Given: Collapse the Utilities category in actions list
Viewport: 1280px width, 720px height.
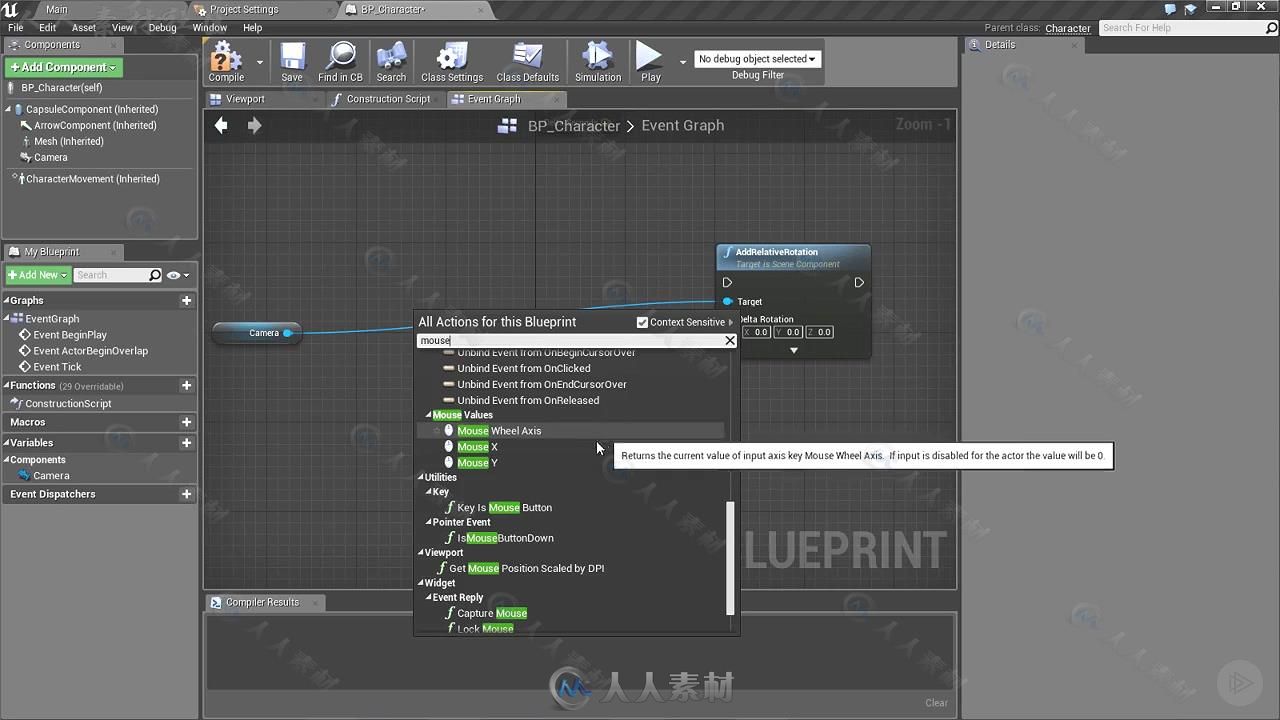Looking at the screenshot, I should (x=421, y=477).
